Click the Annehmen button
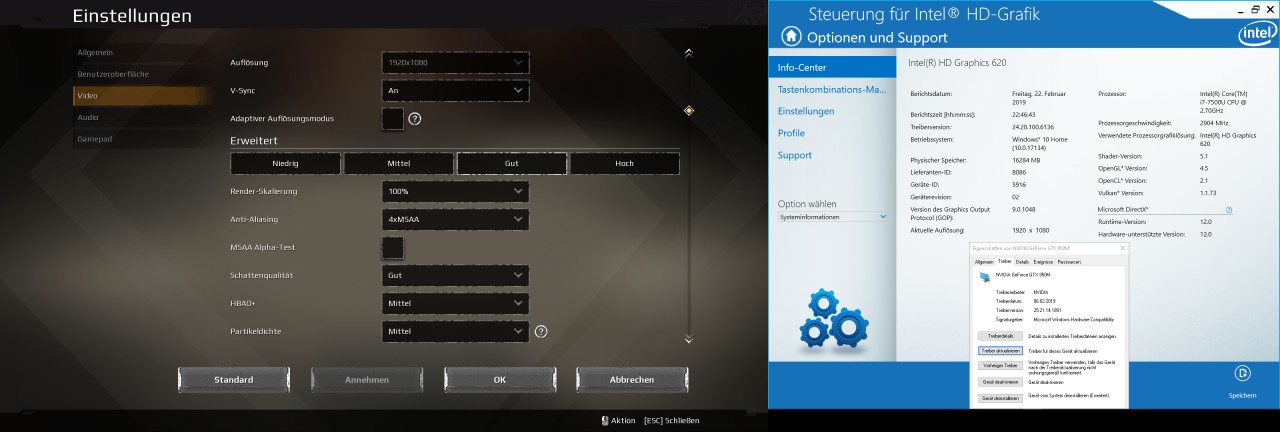1280x432 pixels. pos(366,380)
